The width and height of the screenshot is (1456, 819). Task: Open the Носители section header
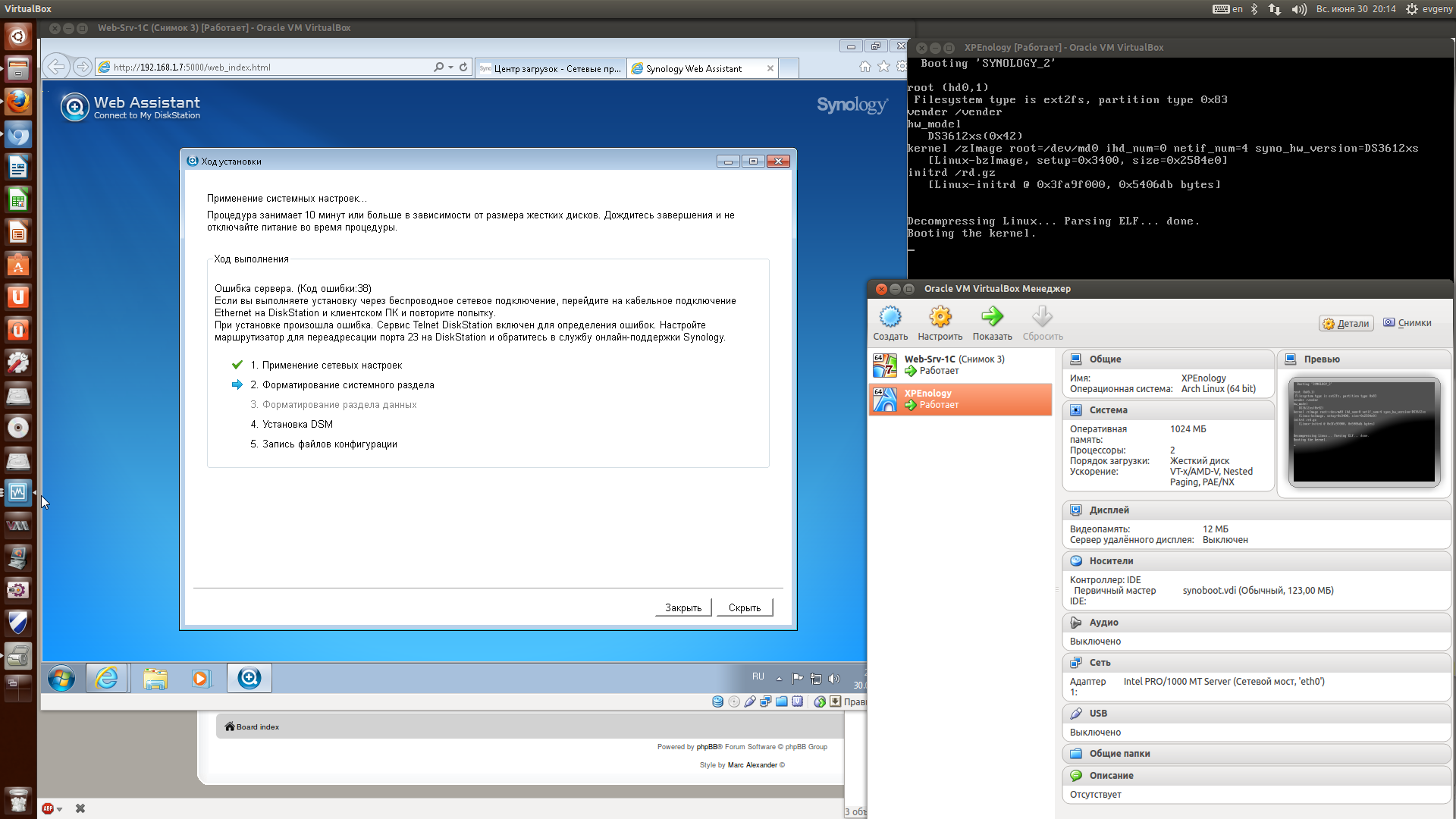click(x=1257, y=560)
